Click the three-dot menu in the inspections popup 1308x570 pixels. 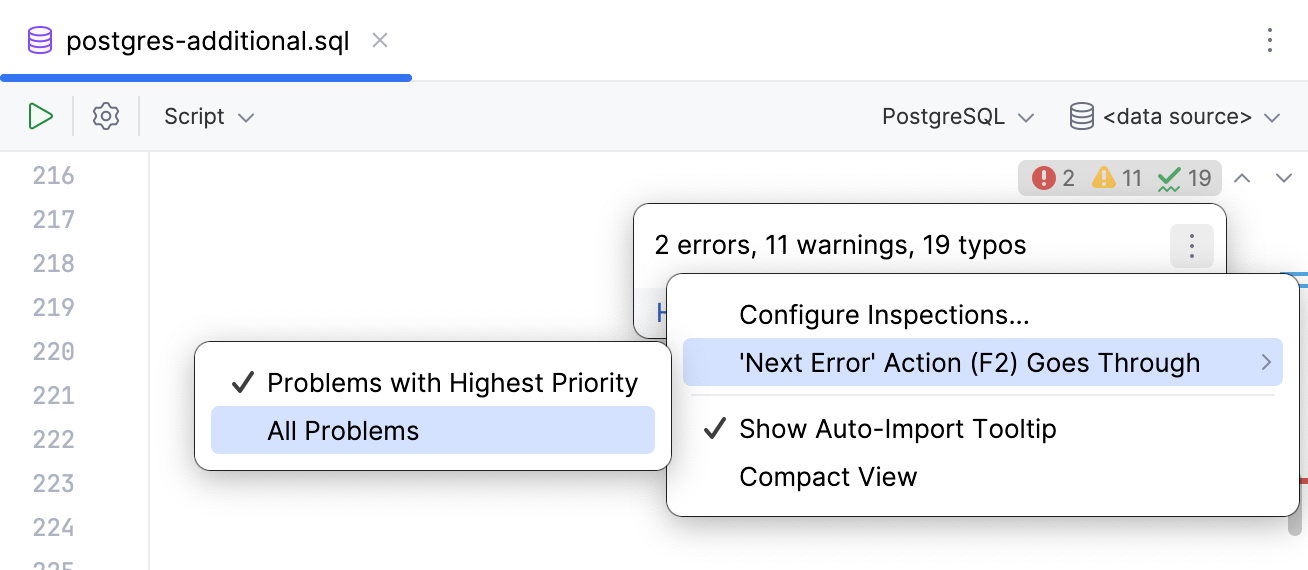click(x=1191, y=246)
